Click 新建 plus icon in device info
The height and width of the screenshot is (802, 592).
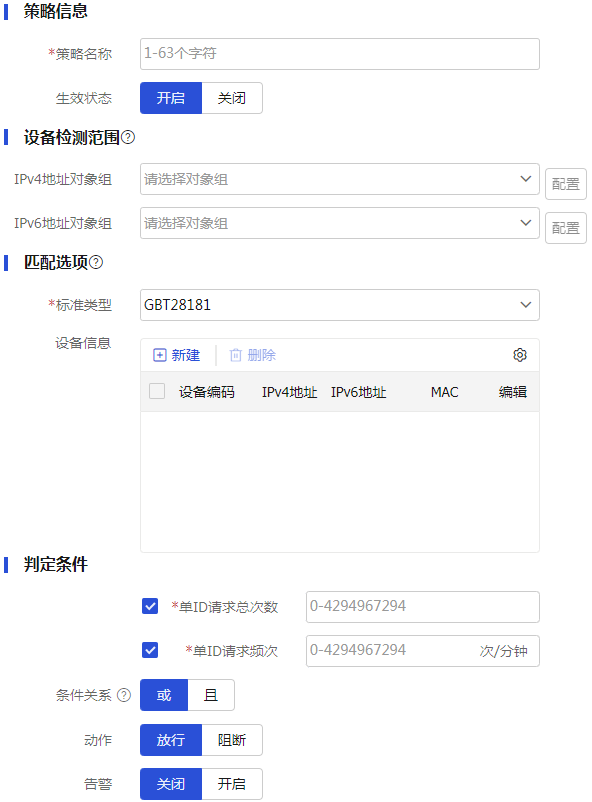pos(160,355)
